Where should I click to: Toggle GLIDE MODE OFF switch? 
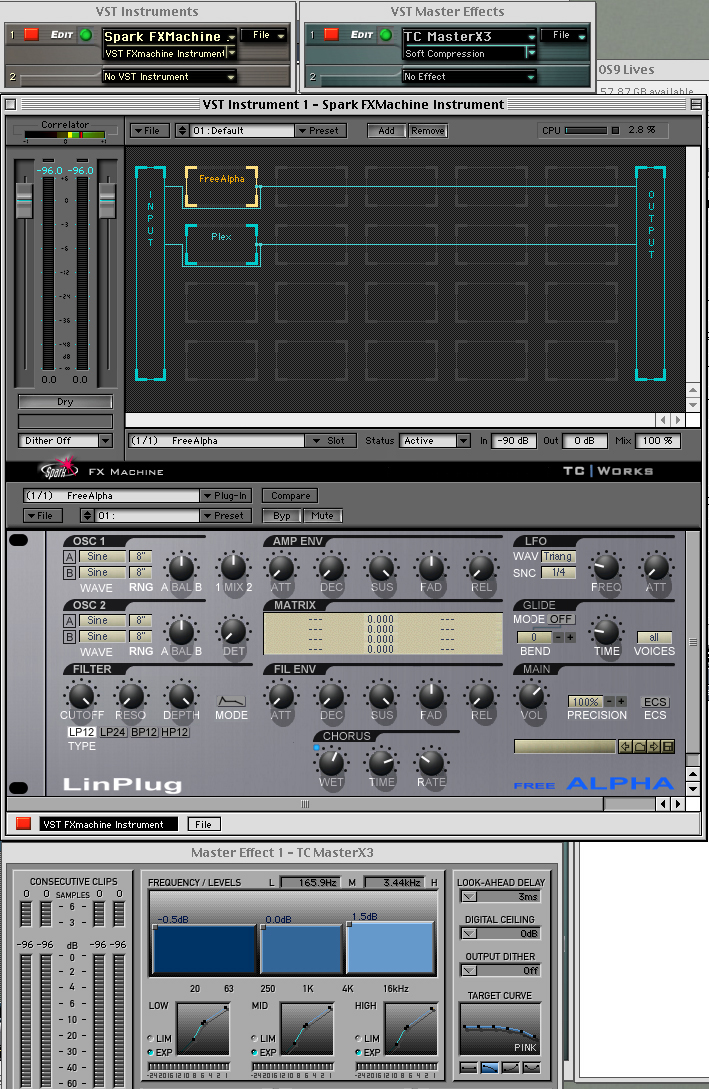tap(561, 619)
